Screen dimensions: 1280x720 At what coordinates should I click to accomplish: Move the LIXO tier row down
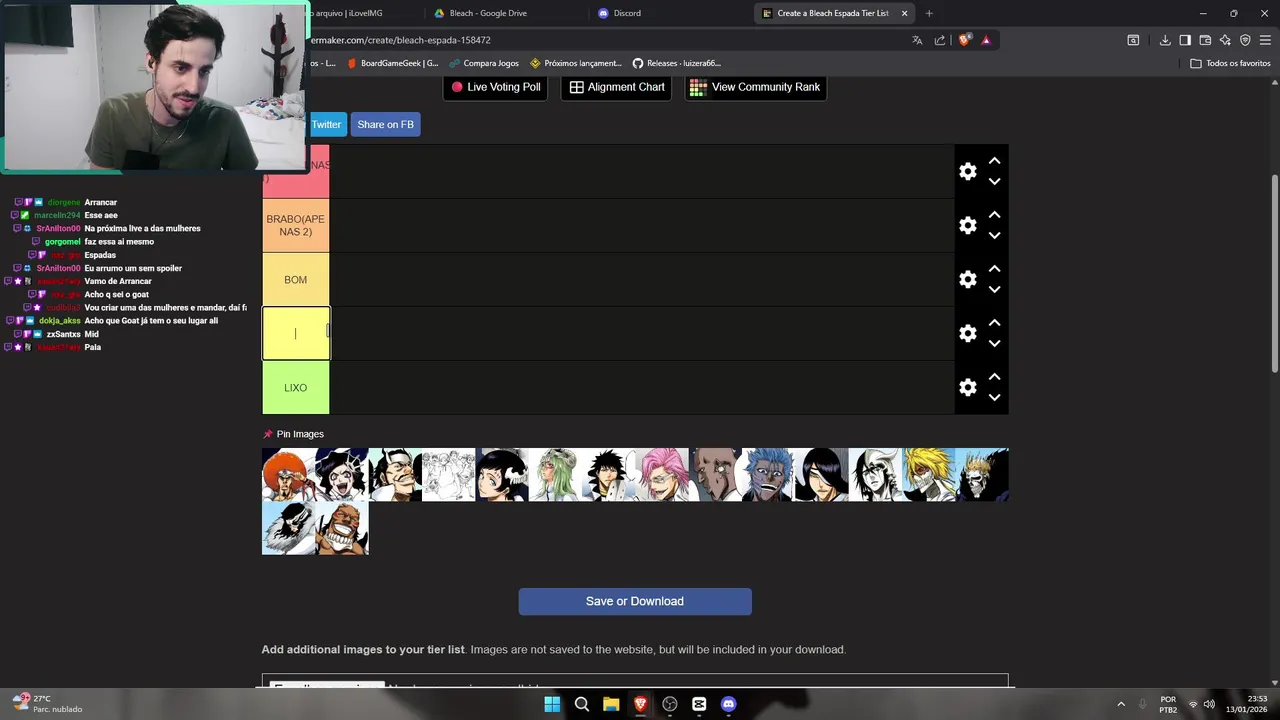[x=994, y=398]
